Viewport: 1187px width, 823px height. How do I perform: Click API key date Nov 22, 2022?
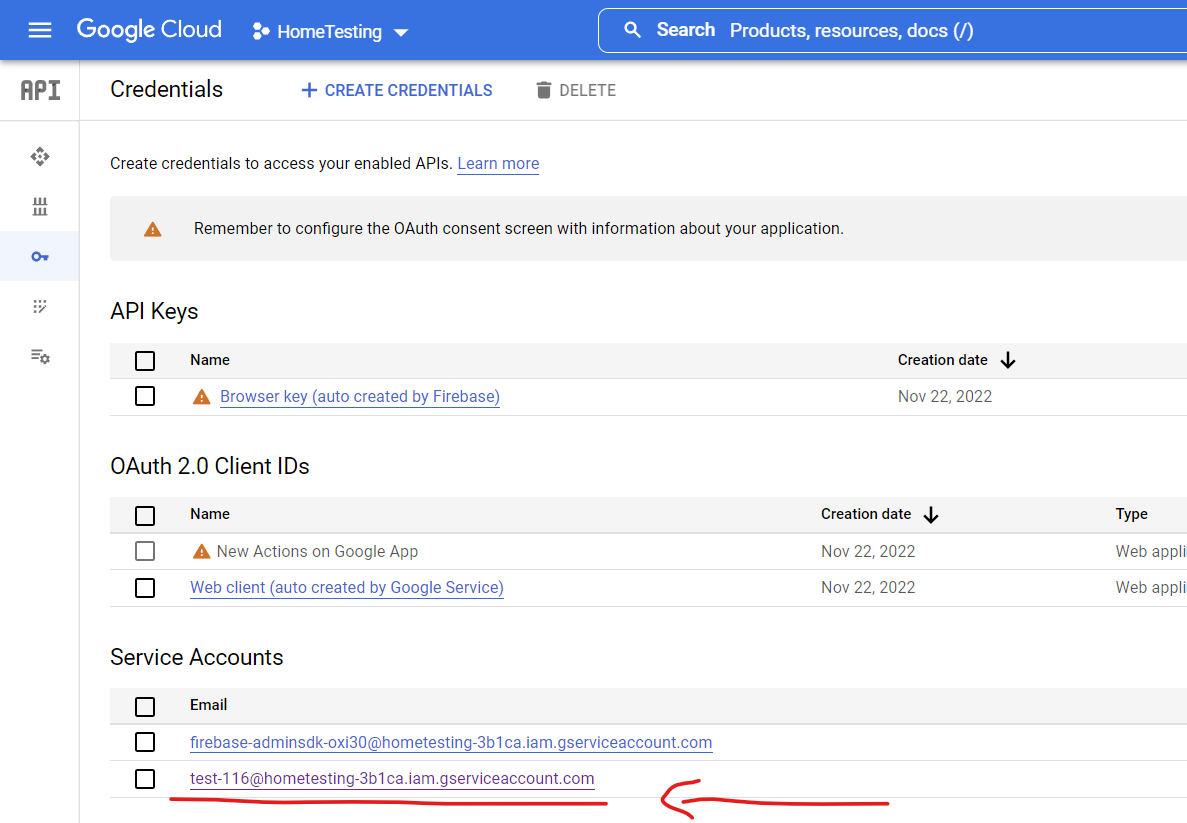(945, 397)
